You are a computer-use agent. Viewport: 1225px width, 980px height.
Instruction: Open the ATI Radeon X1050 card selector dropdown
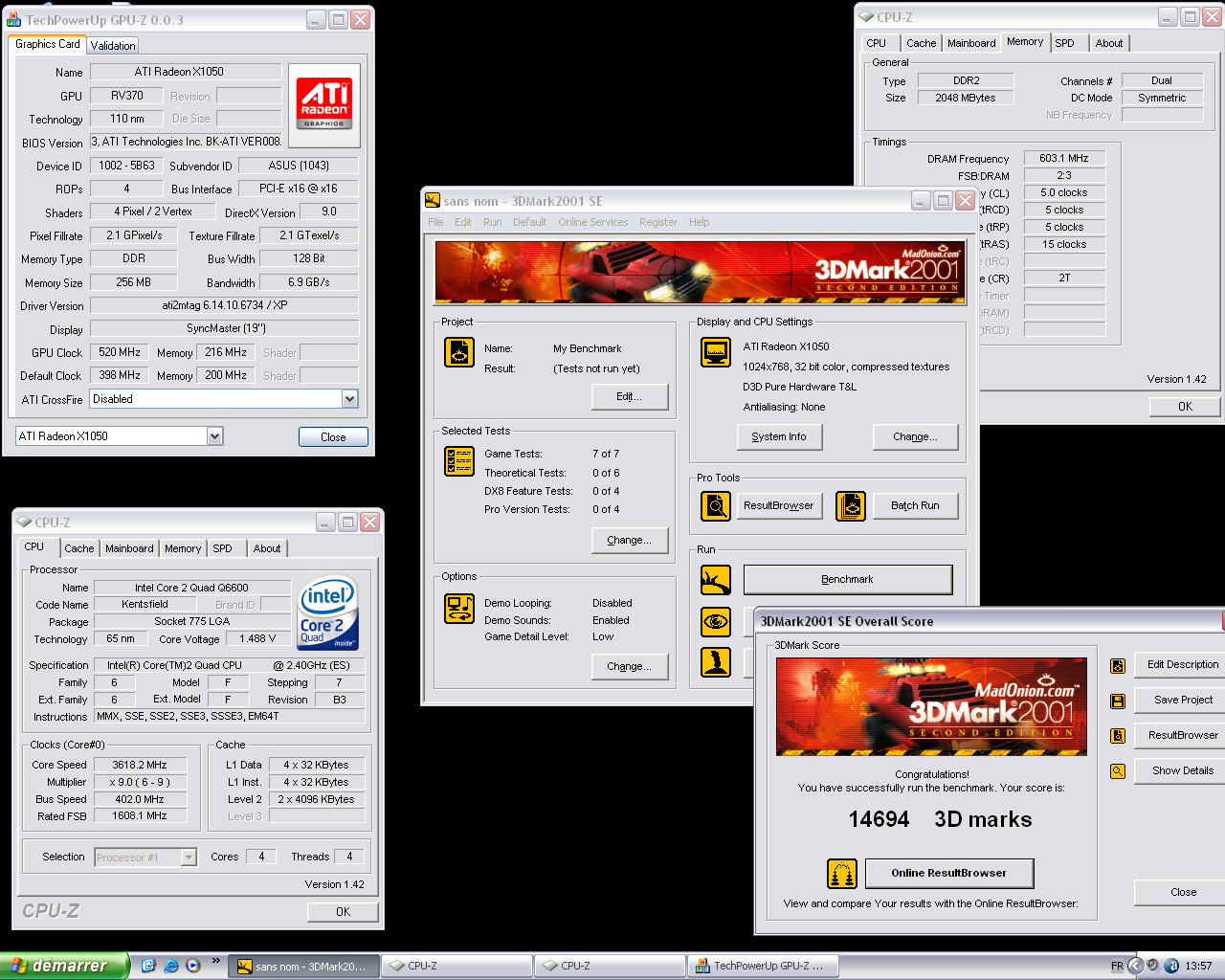click(214, 436)
